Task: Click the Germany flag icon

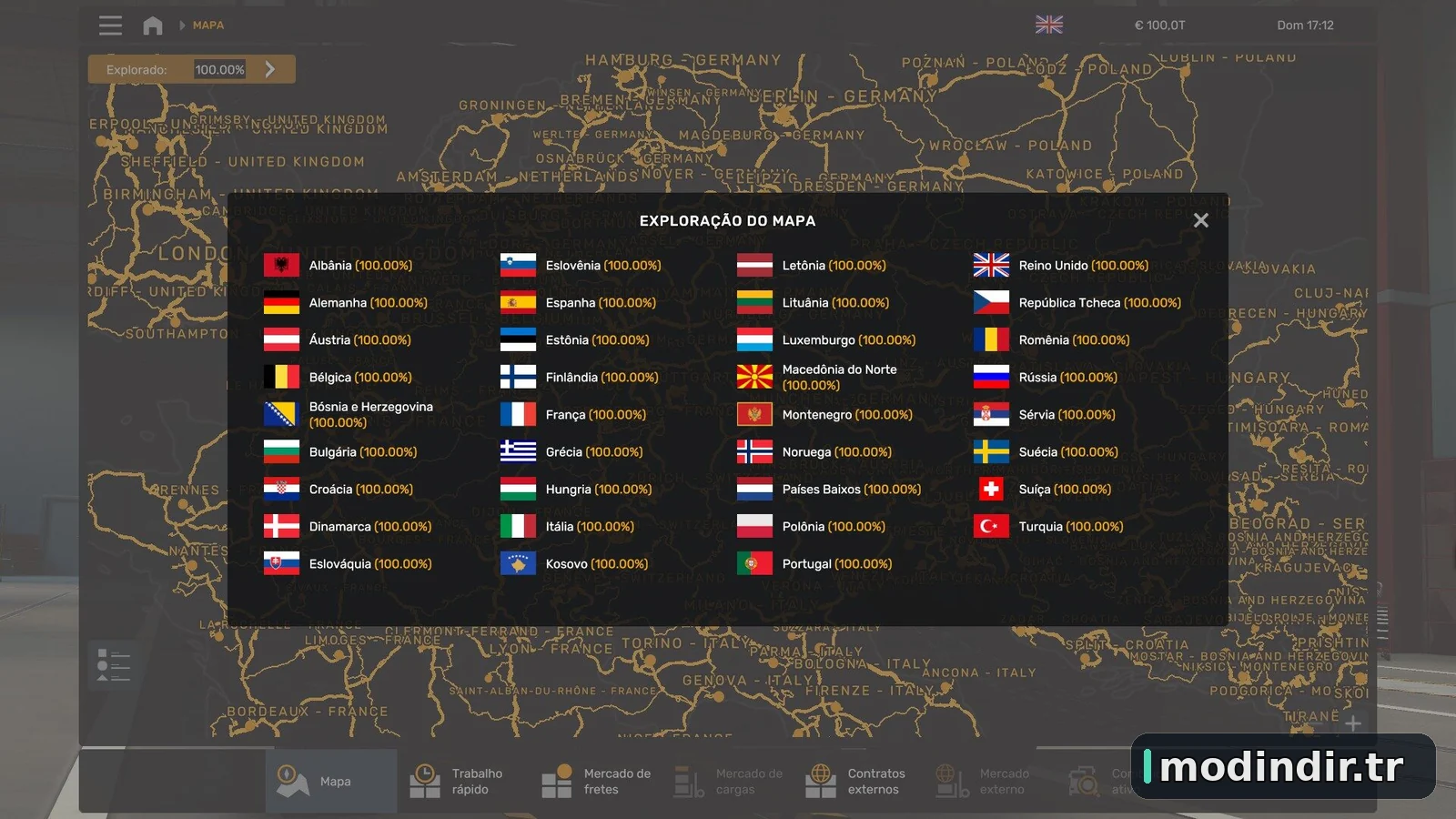Action: pos(281,302)
